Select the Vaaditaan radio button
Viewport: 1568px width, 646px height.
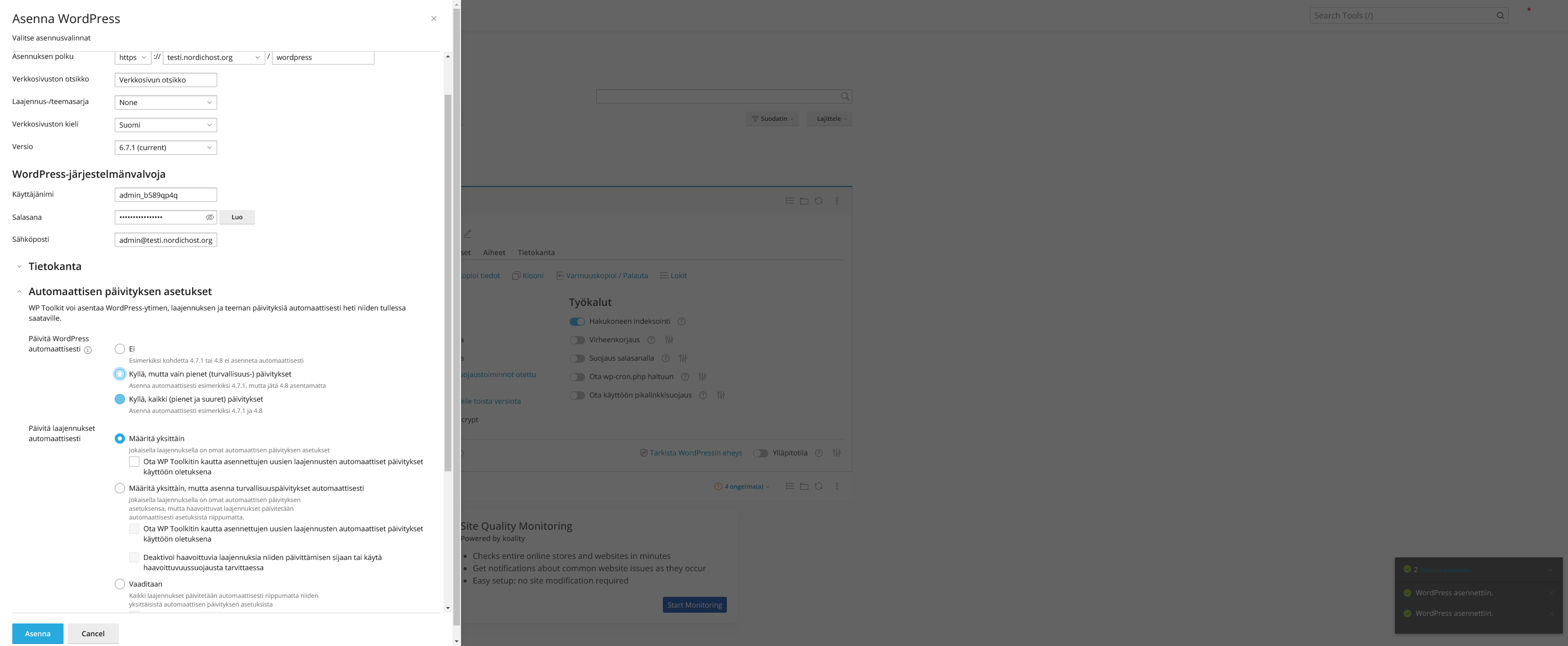[120, 584]
